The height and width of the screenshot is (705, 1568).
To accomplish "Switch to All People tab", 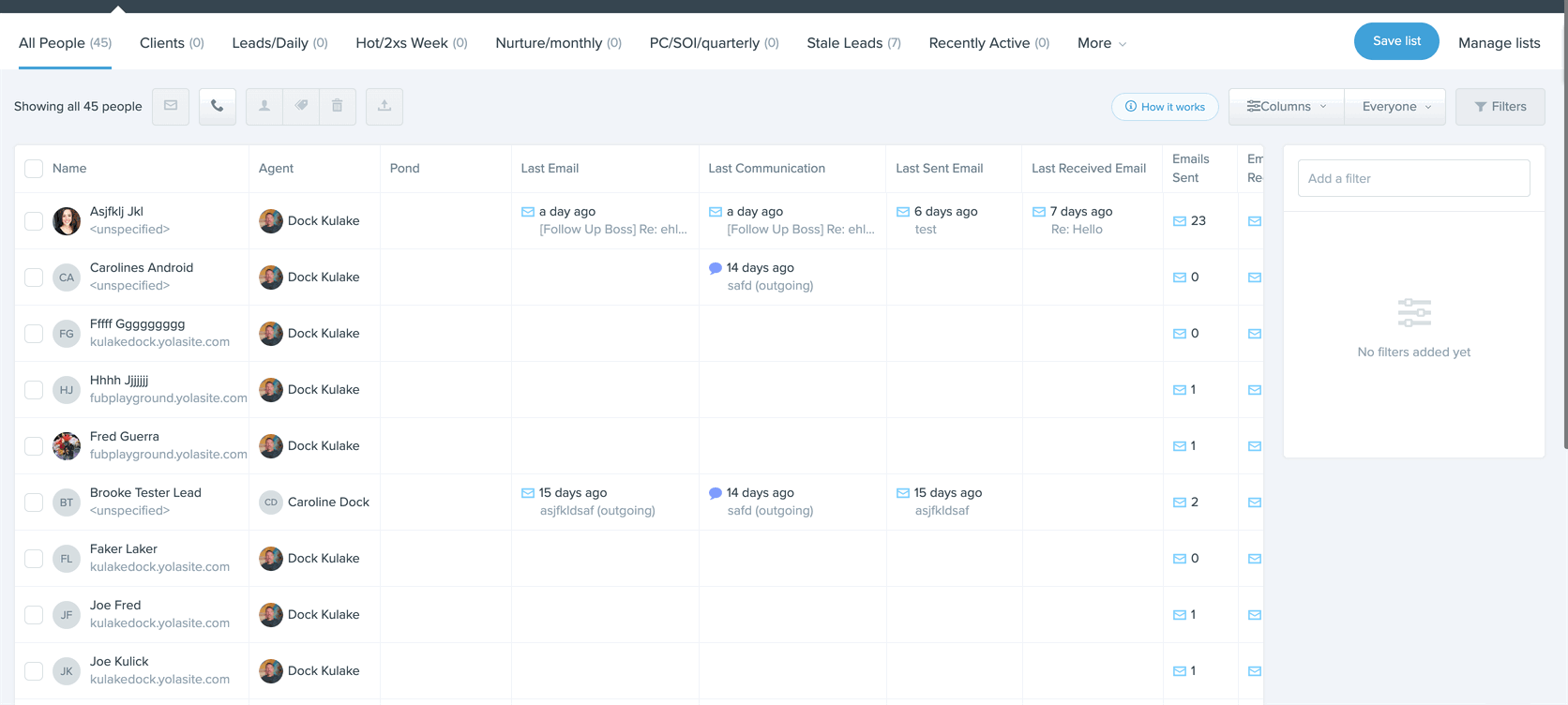I will (x=65, y=43).
